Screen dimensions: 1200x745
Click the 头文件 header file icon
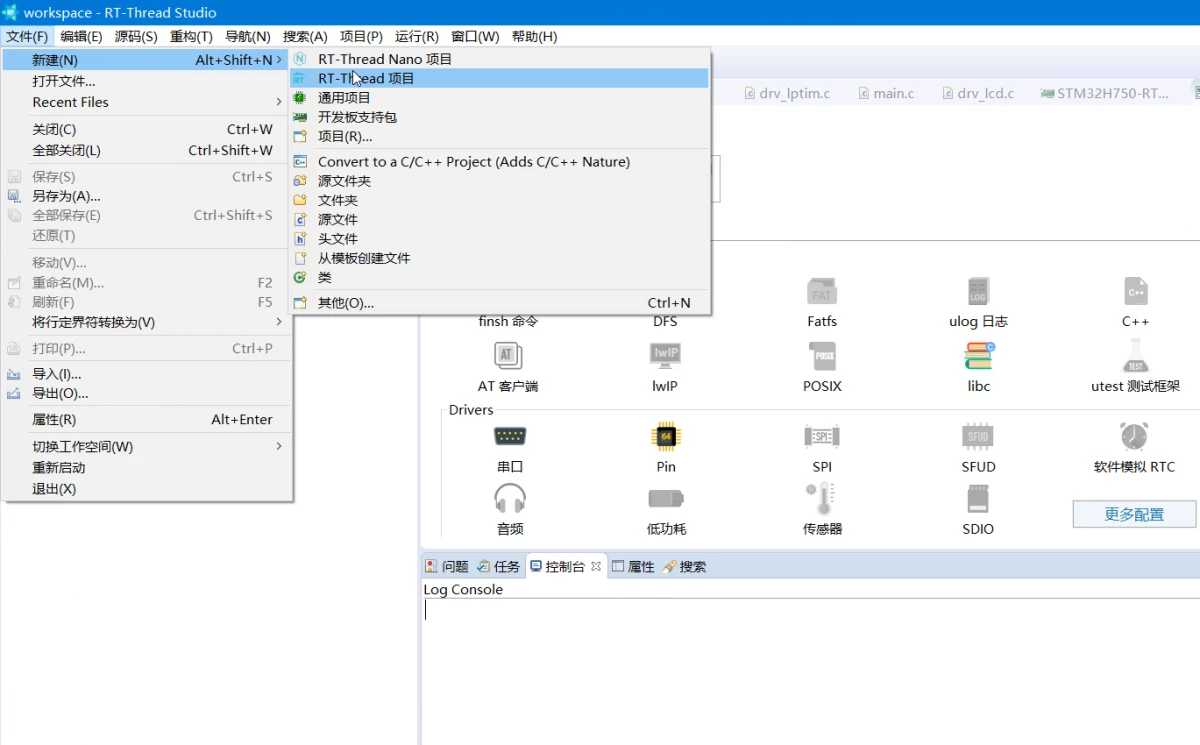[x=299, y=239]
